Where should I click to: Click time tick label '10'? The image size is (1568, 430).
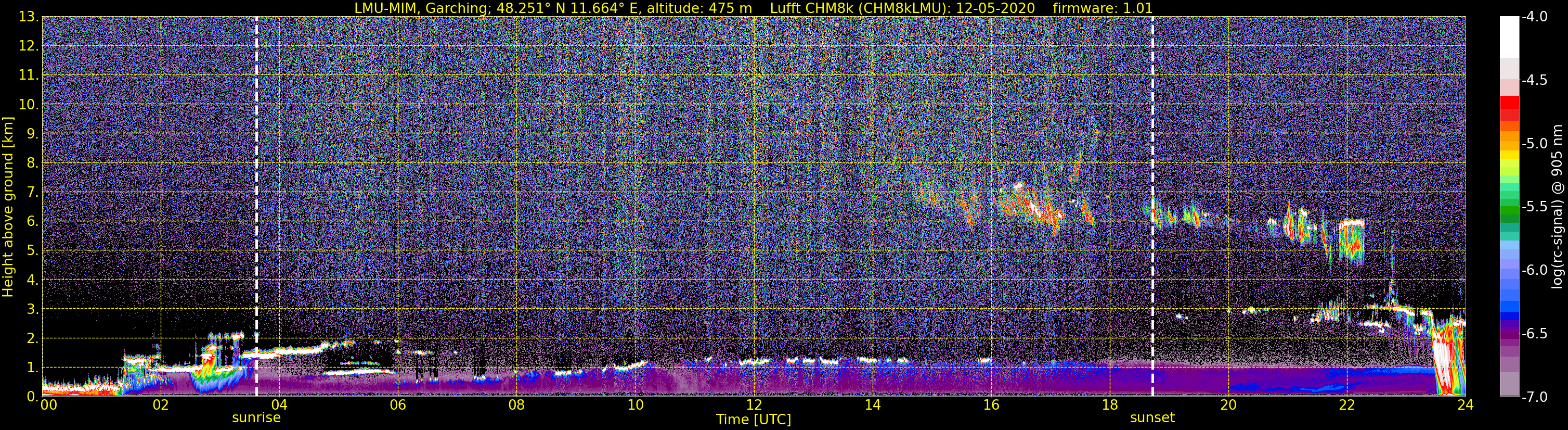635,405
